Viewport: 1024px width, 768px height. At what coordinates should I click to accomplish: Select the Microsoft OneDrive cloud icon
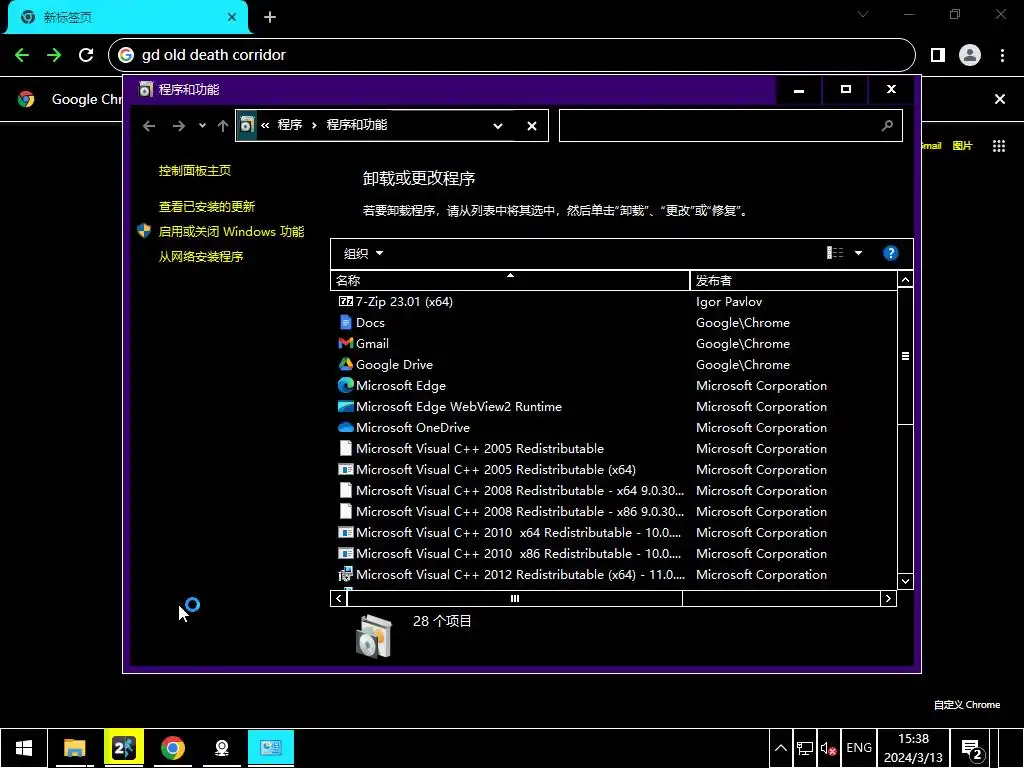pos(345,428)
